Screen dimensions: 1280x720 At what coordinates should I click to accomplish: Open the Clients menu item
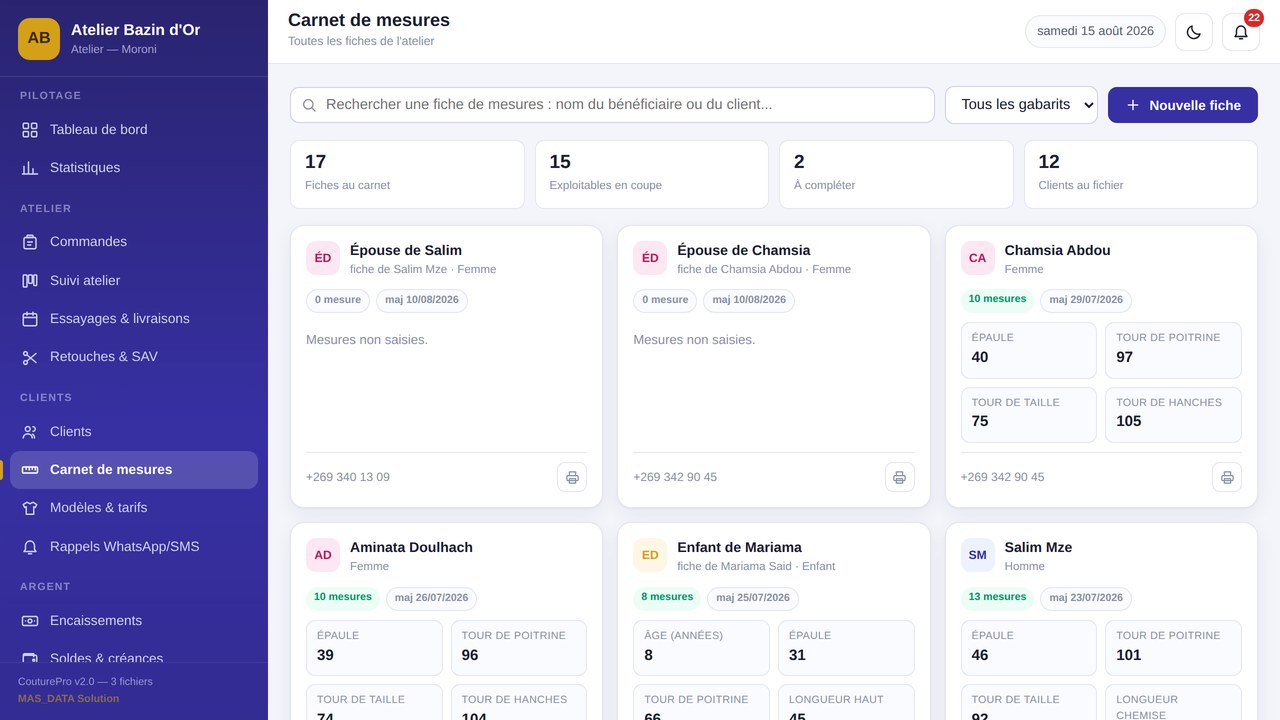click(x=134, y=432)
